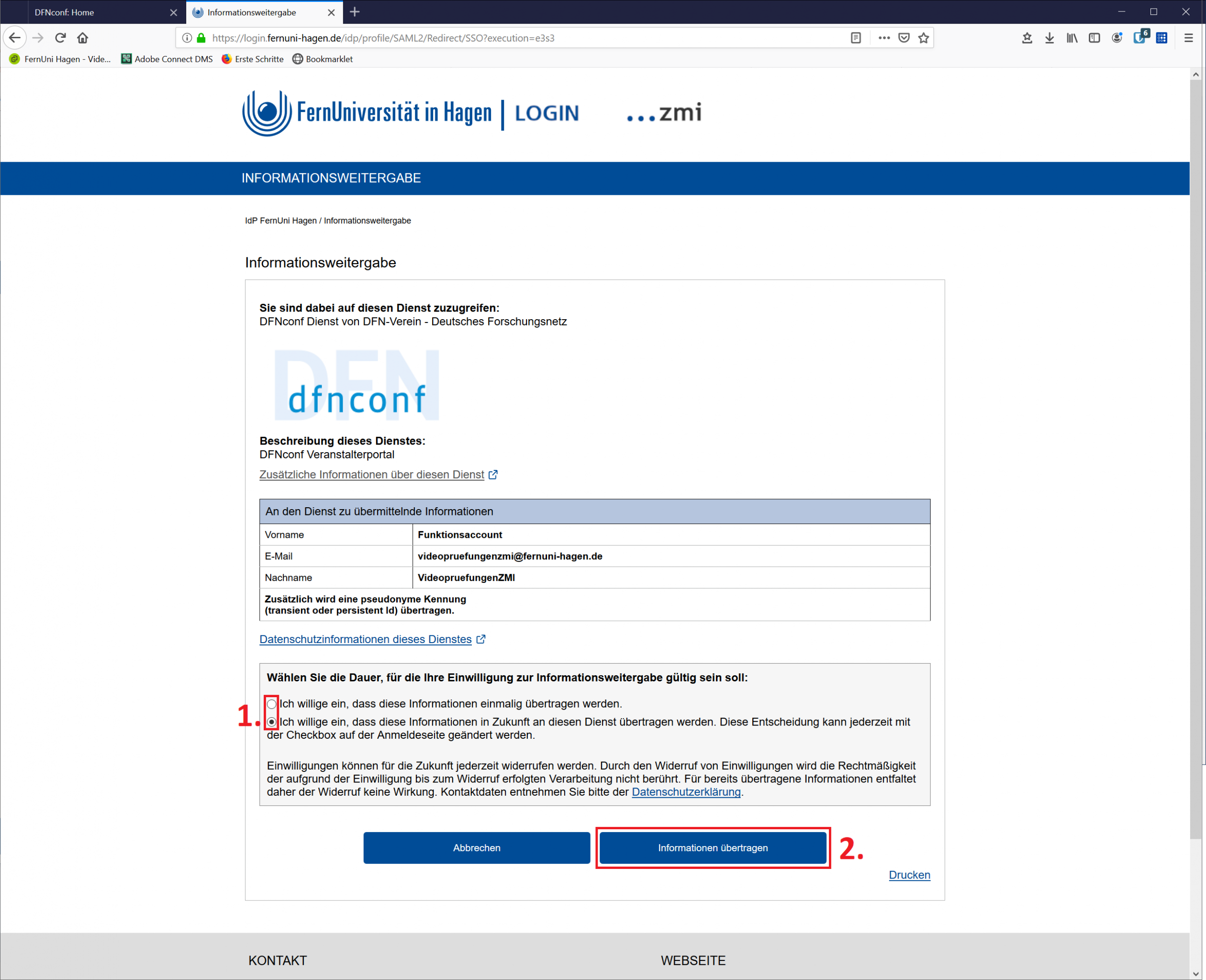
Task: Open the Firefox account avatar icon
Action: (1117, 38)
